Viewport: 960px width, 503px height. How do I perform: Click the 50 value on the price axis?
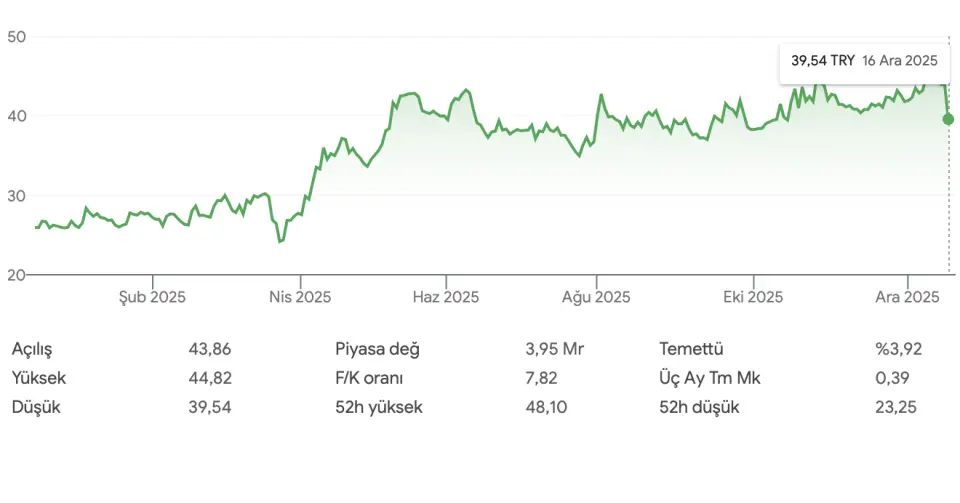16,37
